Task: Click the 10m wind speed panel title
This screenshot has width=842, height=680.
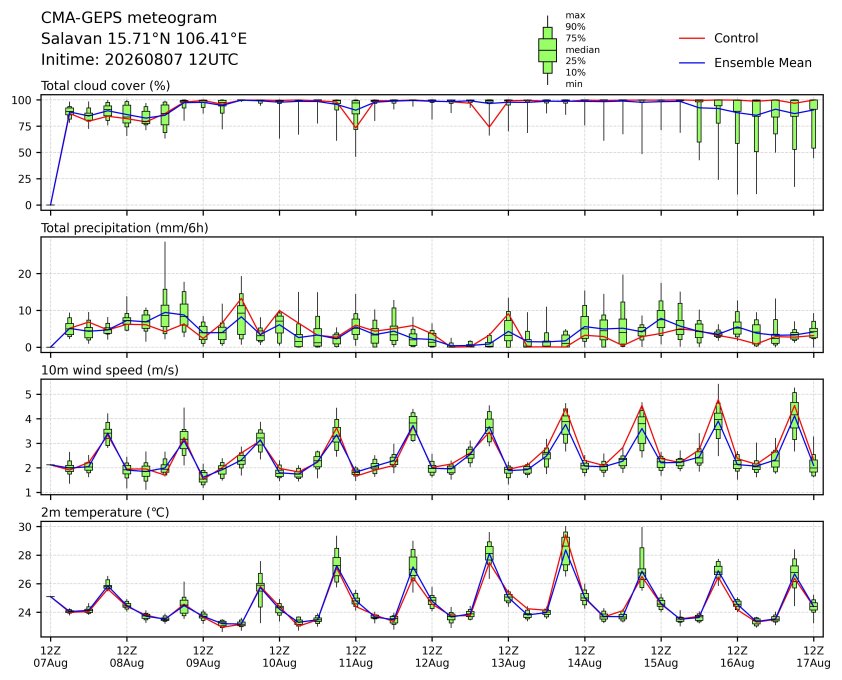Action: click(110, 371)
